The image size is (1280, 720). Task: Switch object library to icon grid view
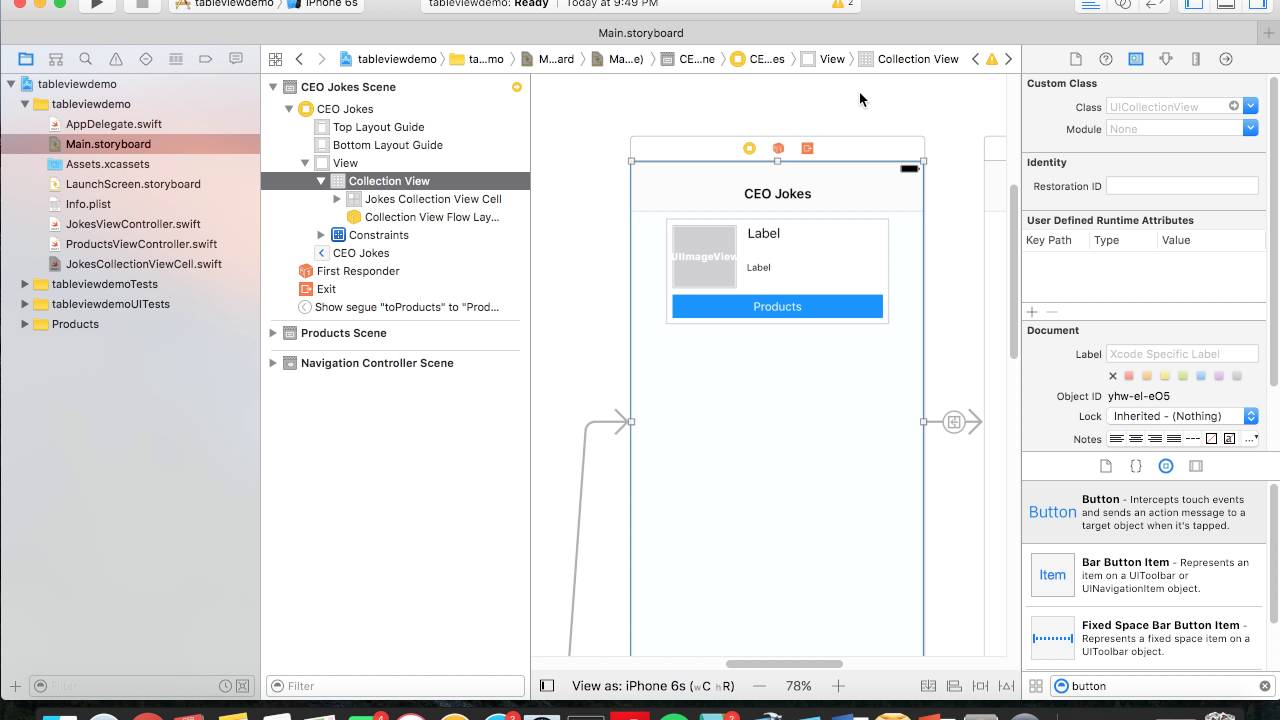click(1036, 686)
